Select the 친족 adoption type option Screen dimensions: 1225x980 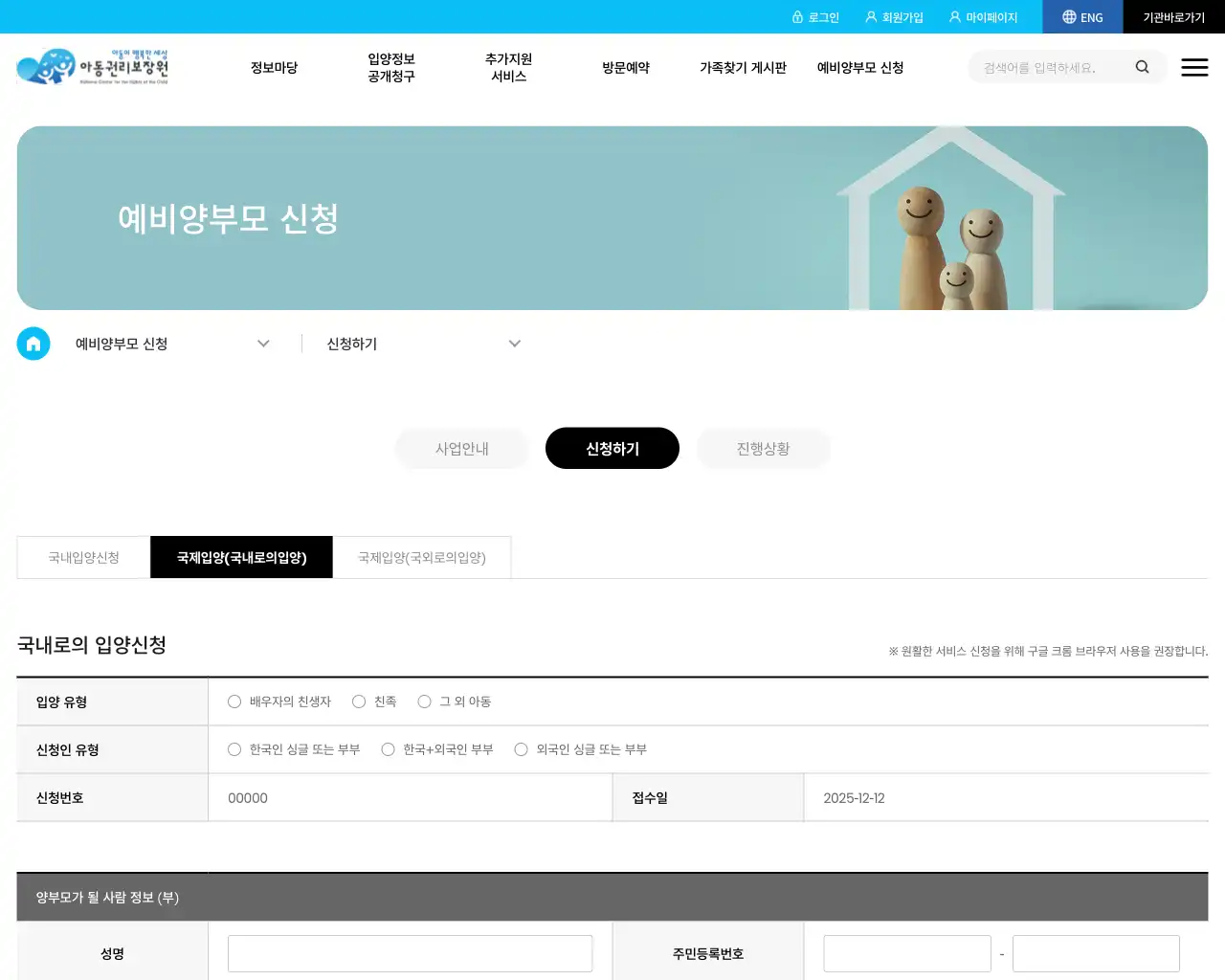(x=359, y=702)
